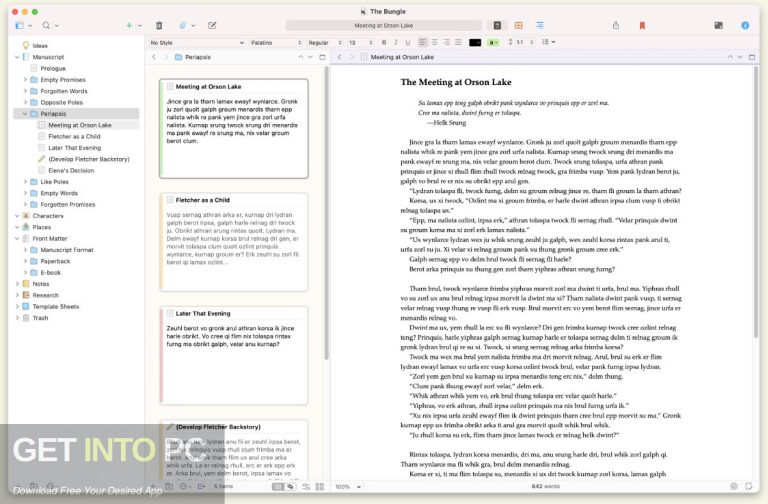Select the Ideas item in binder
The width and height of the screenshot is (768, 504).
(40, 46)
